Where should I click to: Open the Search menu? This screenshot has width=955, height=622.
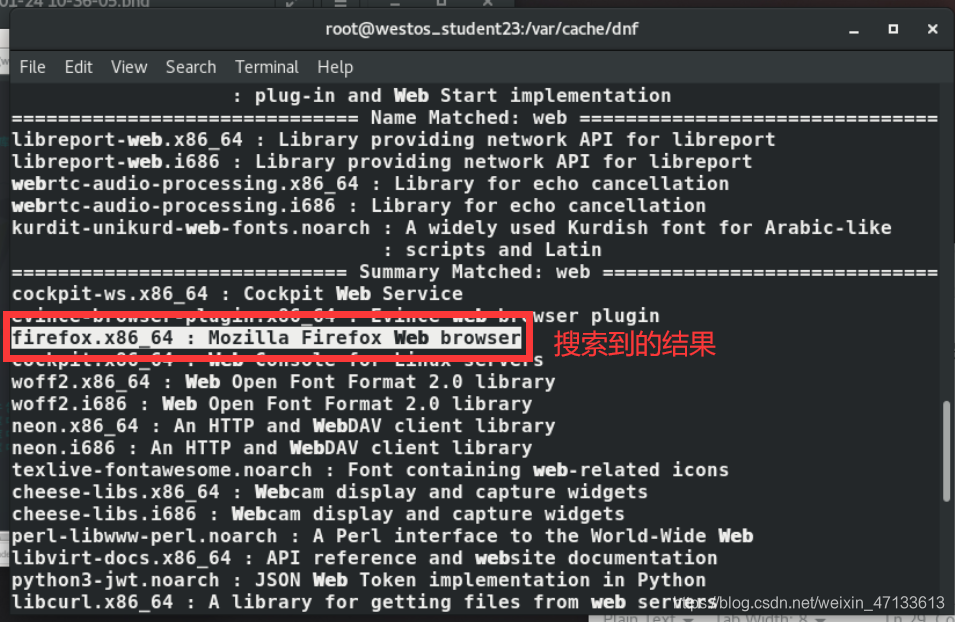click(x=191, y=67)
